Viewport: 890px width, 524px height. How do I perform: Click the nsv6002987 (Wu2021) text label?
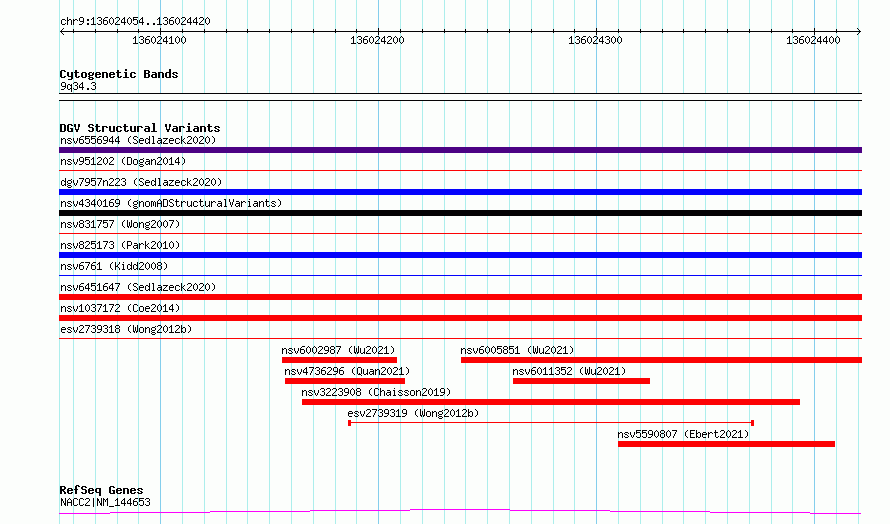[x=338, y=350]
